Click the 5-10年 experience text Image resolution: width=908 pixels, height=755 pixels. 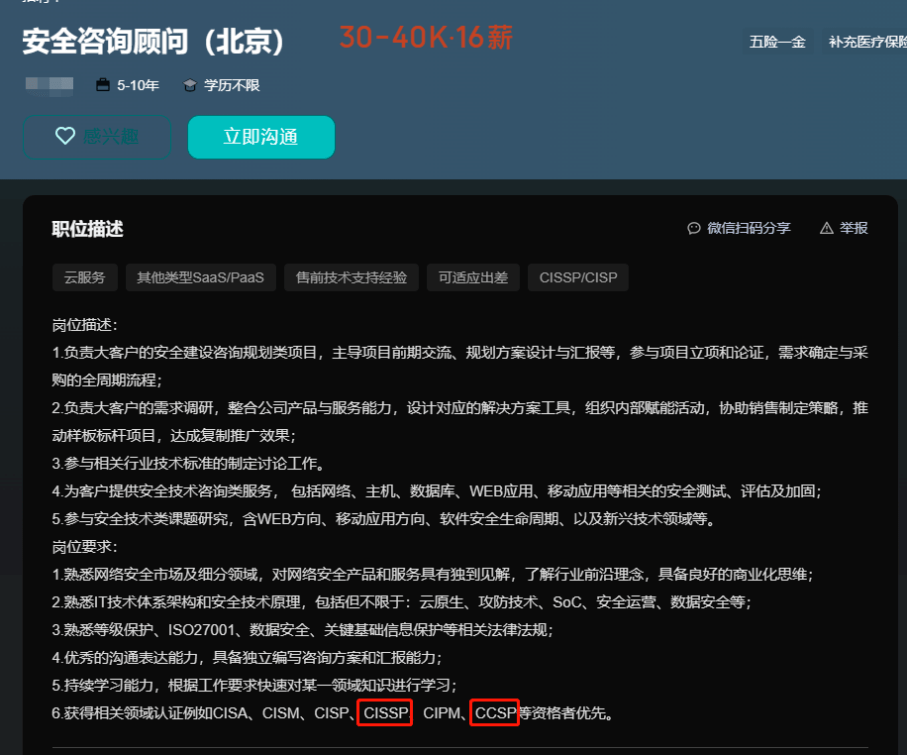click(x=138, y=85)
